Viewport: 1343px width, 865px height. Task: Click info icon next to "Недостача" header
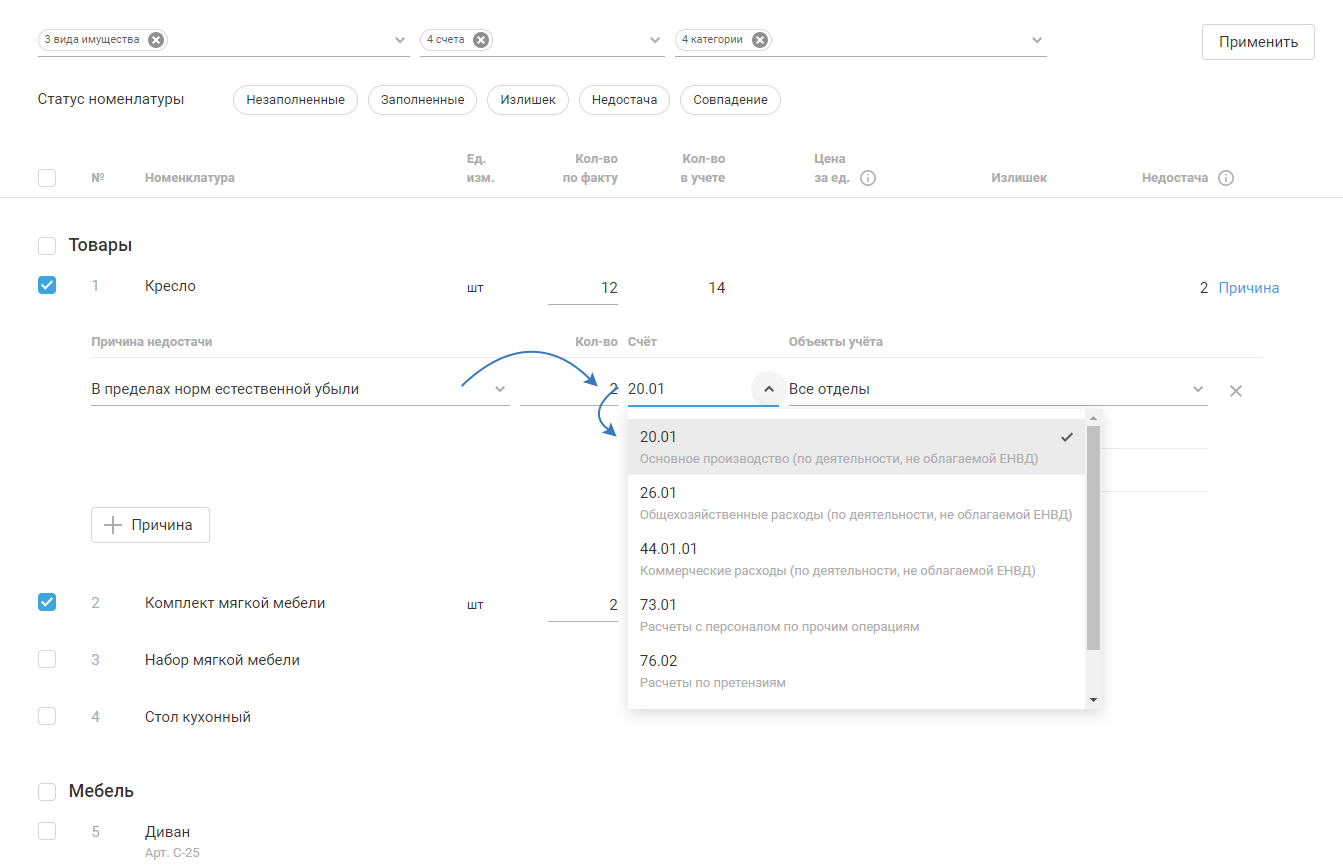click(1226, 179)
